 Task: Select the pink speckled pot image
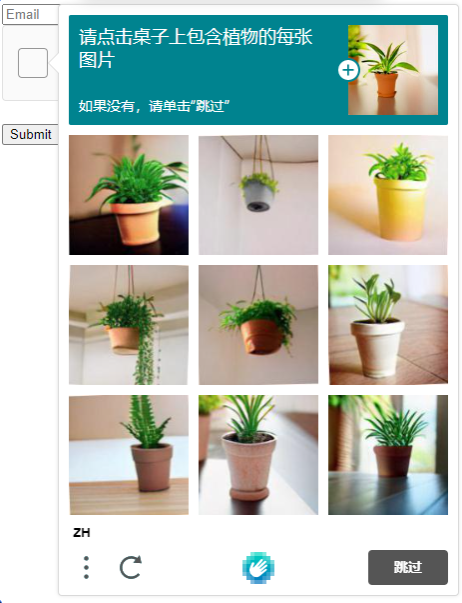[259, 455]
